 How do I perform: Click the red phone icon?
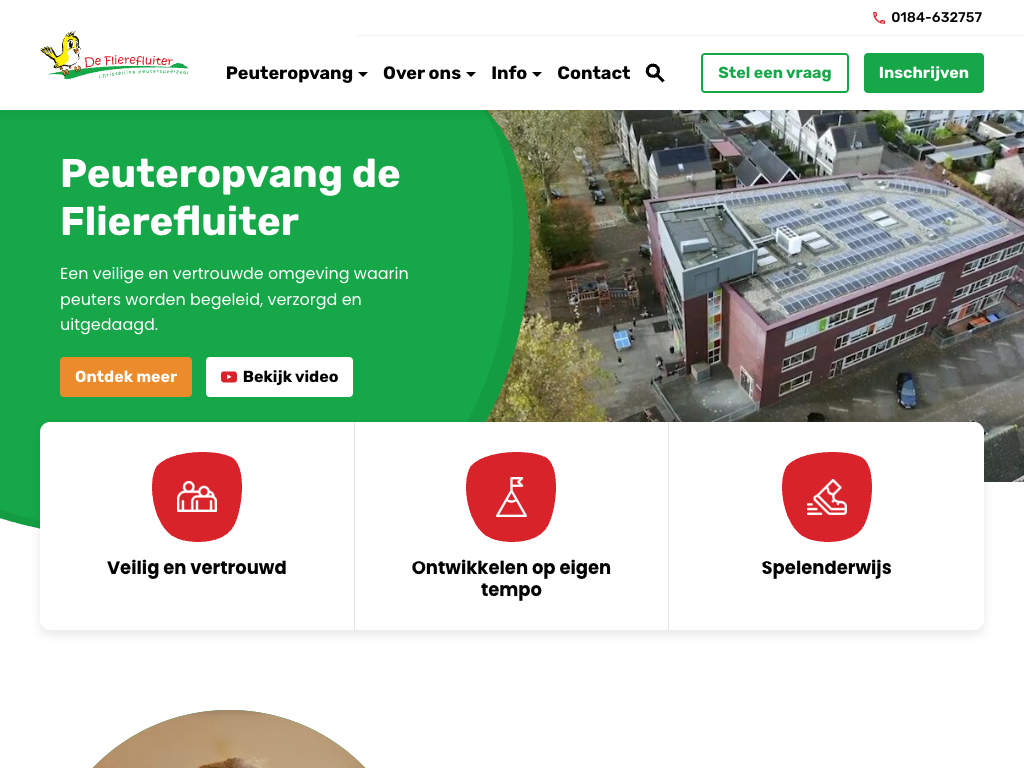(879, 18)
